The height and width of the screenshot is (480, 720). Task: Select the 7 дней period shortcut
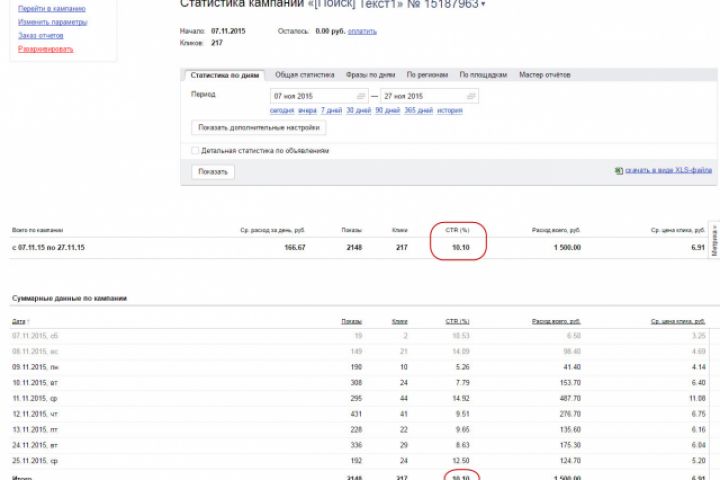pyautogui.click(x=331, y=110)
